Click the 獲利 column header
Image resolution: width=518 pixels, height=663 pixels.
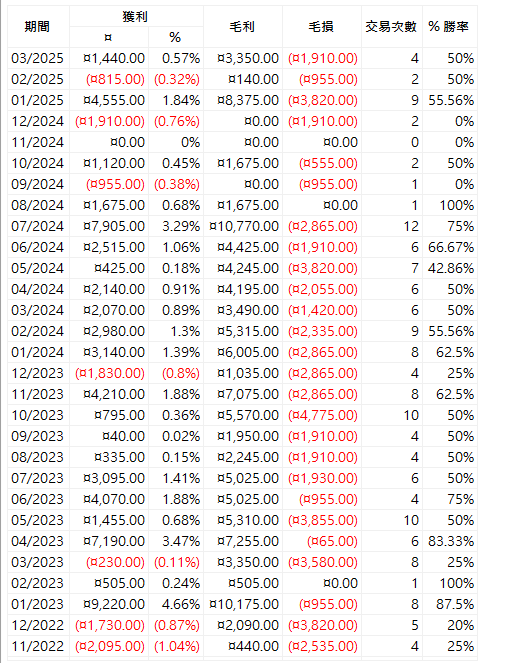click(136, 16)
